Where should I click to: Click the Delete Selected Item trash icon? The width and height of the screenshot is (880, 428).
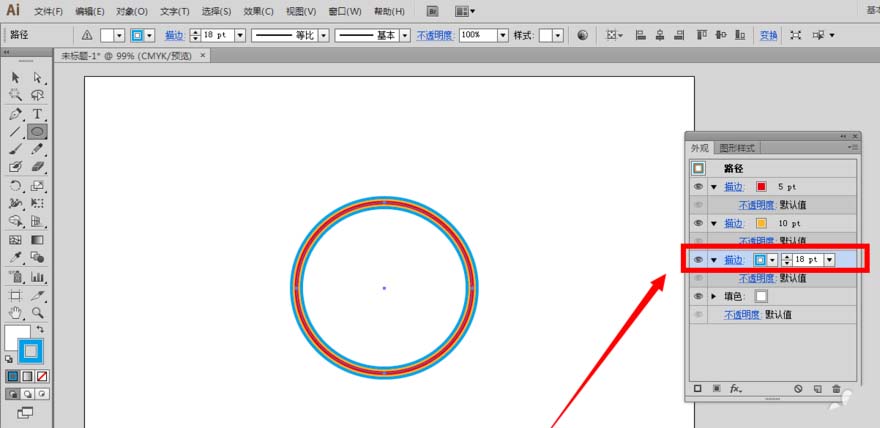[x=836, y=388]
